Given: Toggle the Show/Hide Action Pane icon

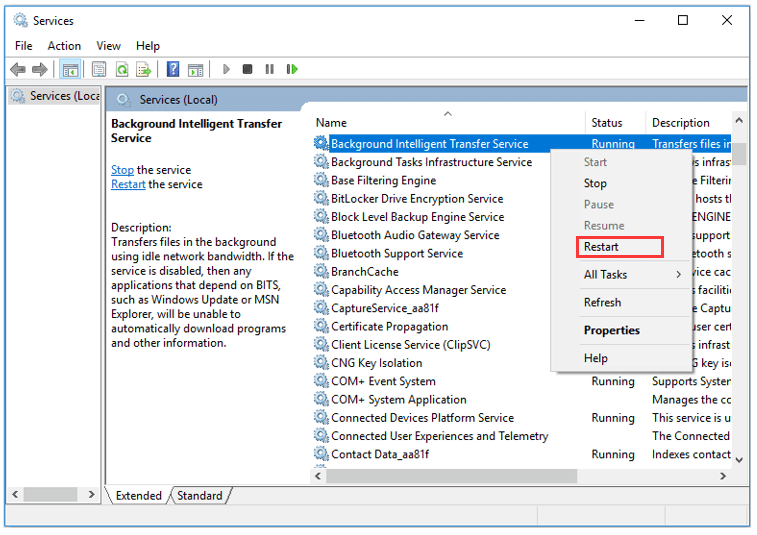Looking at the screenshot, I should pos(196,70).
